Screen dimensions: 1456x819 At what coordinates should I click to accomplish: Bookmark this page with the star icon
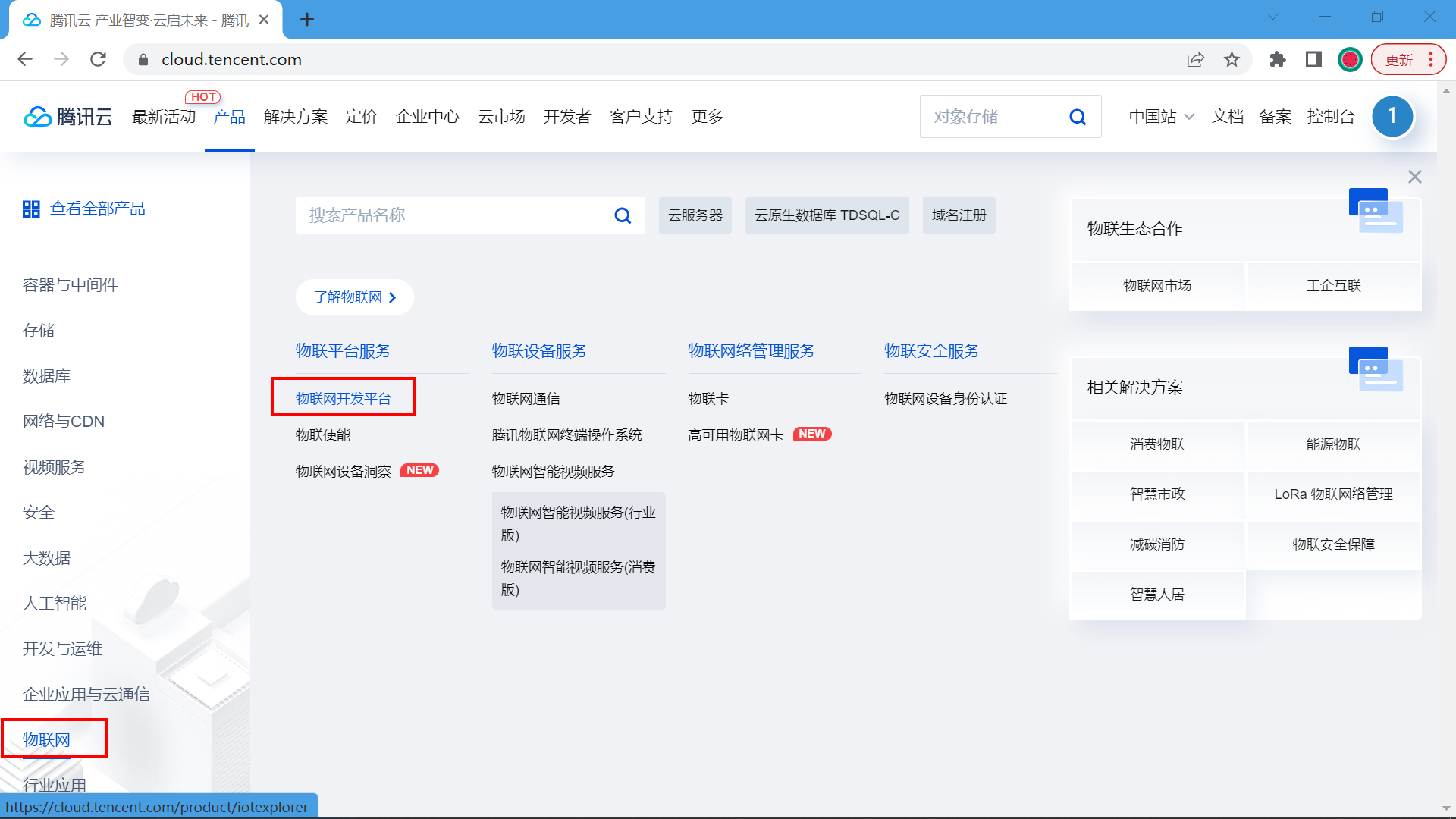coord(1232,59)
